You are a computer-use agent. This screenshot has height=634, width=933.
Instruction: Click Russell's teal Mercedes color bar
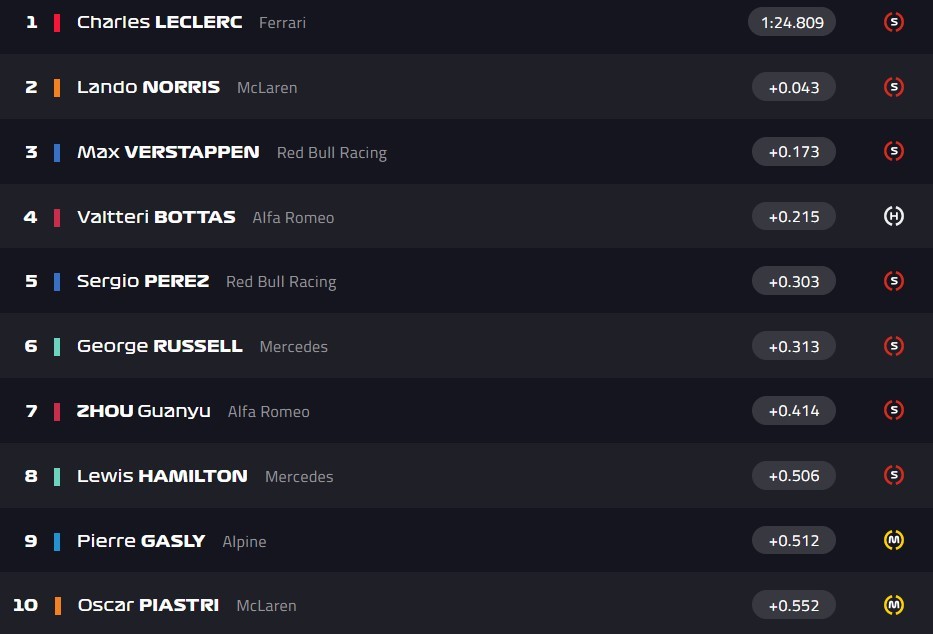[57, 346]
